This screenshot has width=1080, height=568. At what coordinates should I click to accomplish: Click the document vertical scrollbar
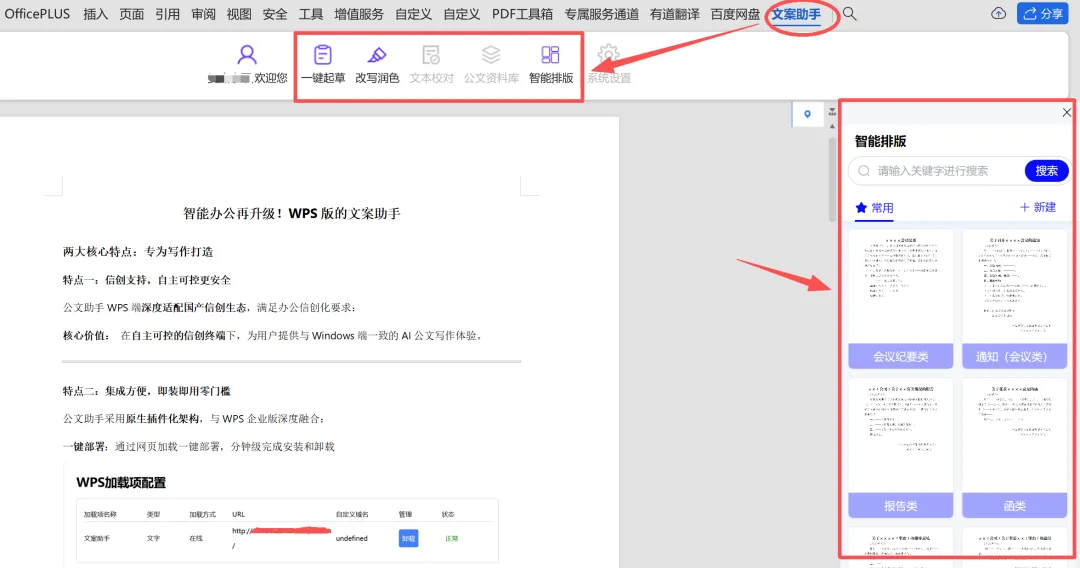(x=832, y=179)
